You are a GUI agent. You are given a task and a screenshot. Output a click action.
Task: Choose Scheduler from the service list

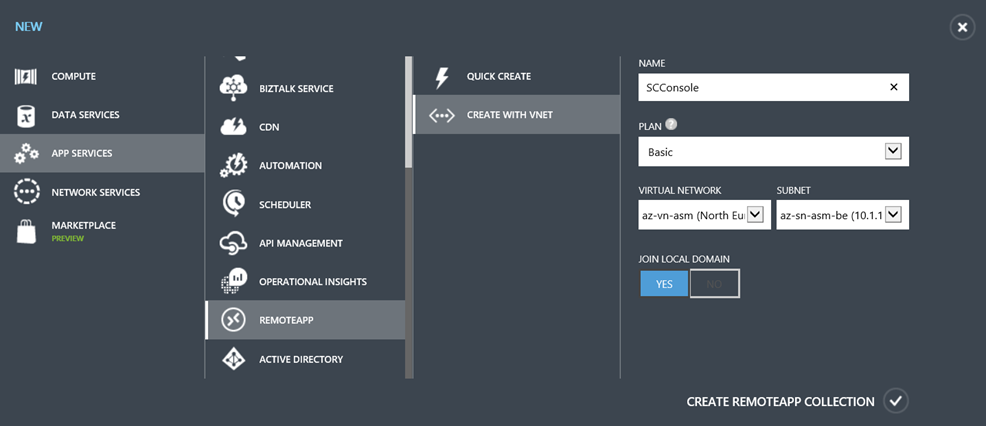(x=306, y=205)
